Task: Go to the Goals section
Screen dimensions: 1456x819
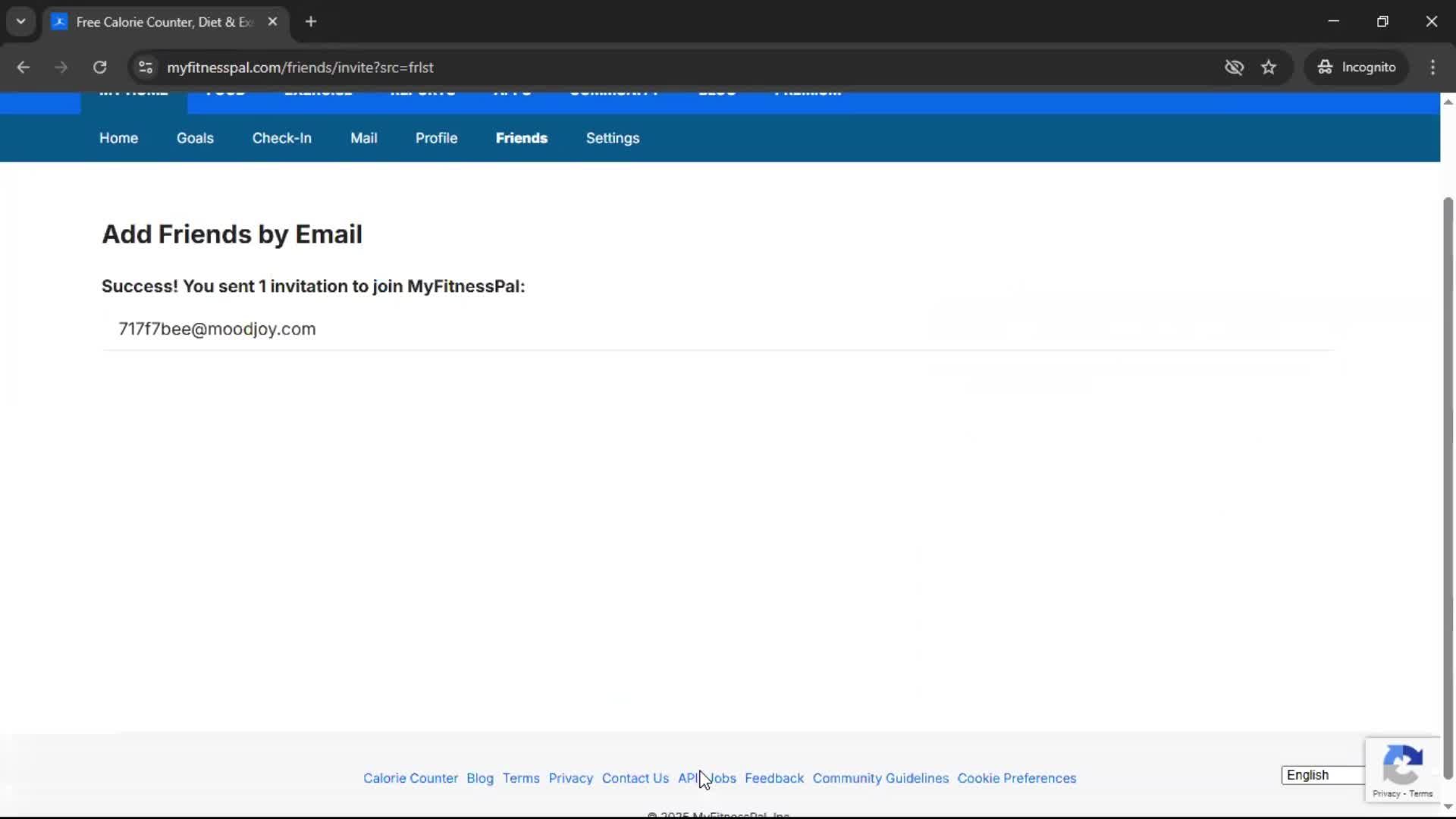Action: pos(195,138)
